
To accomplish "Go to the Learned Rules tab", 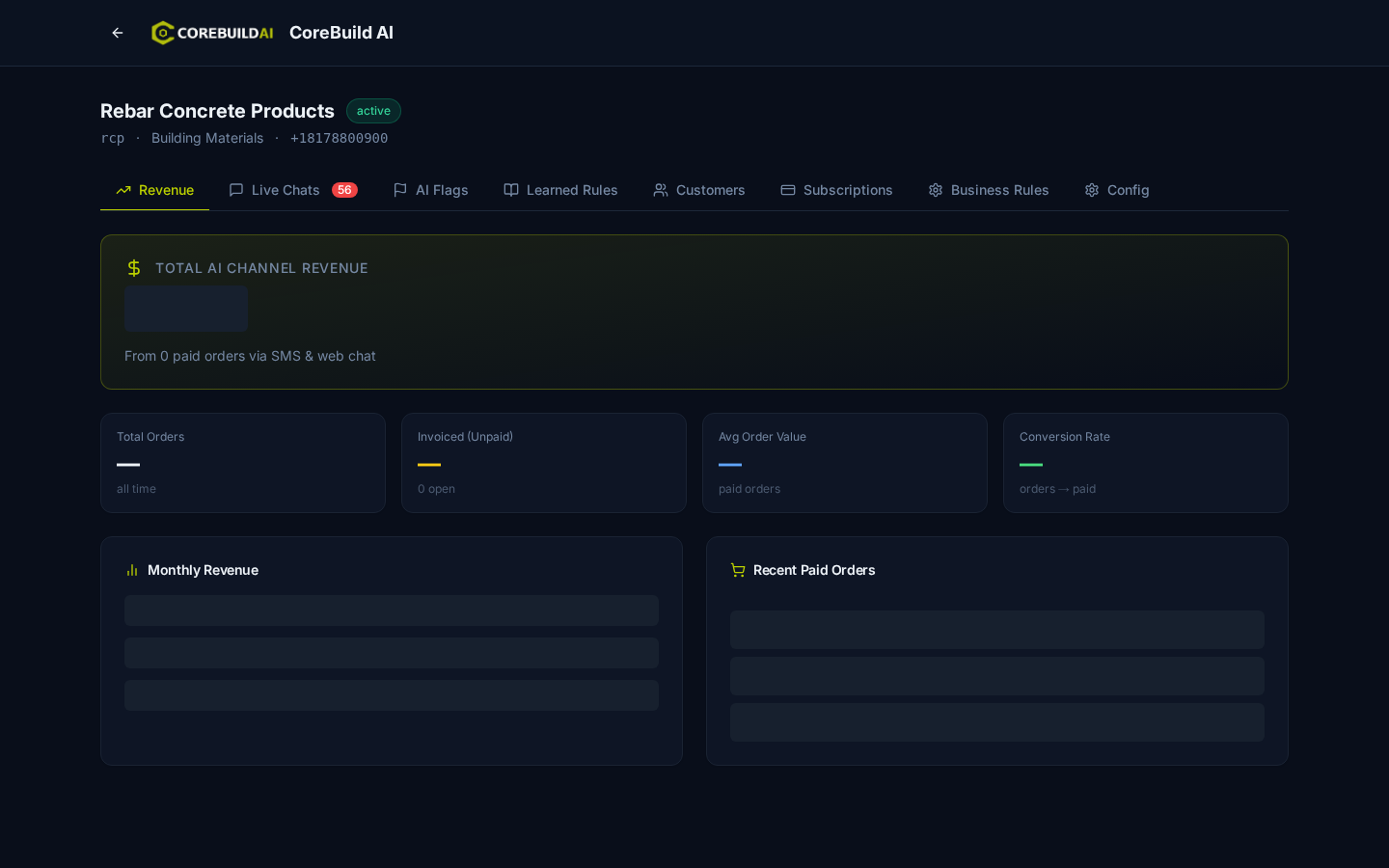I will pos(560,190).
